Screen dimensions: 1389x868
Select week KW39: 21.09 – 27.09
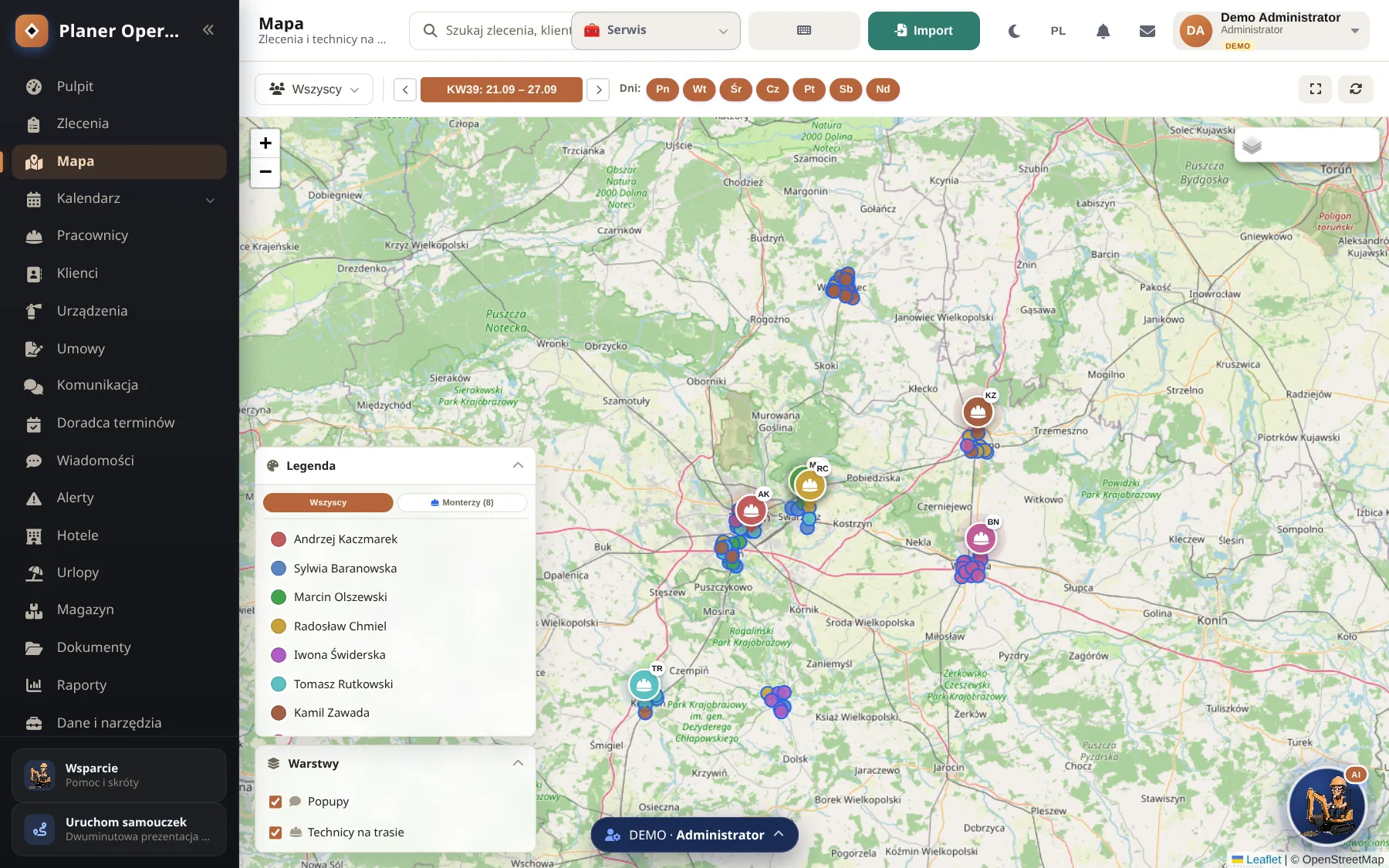(502, 90)
